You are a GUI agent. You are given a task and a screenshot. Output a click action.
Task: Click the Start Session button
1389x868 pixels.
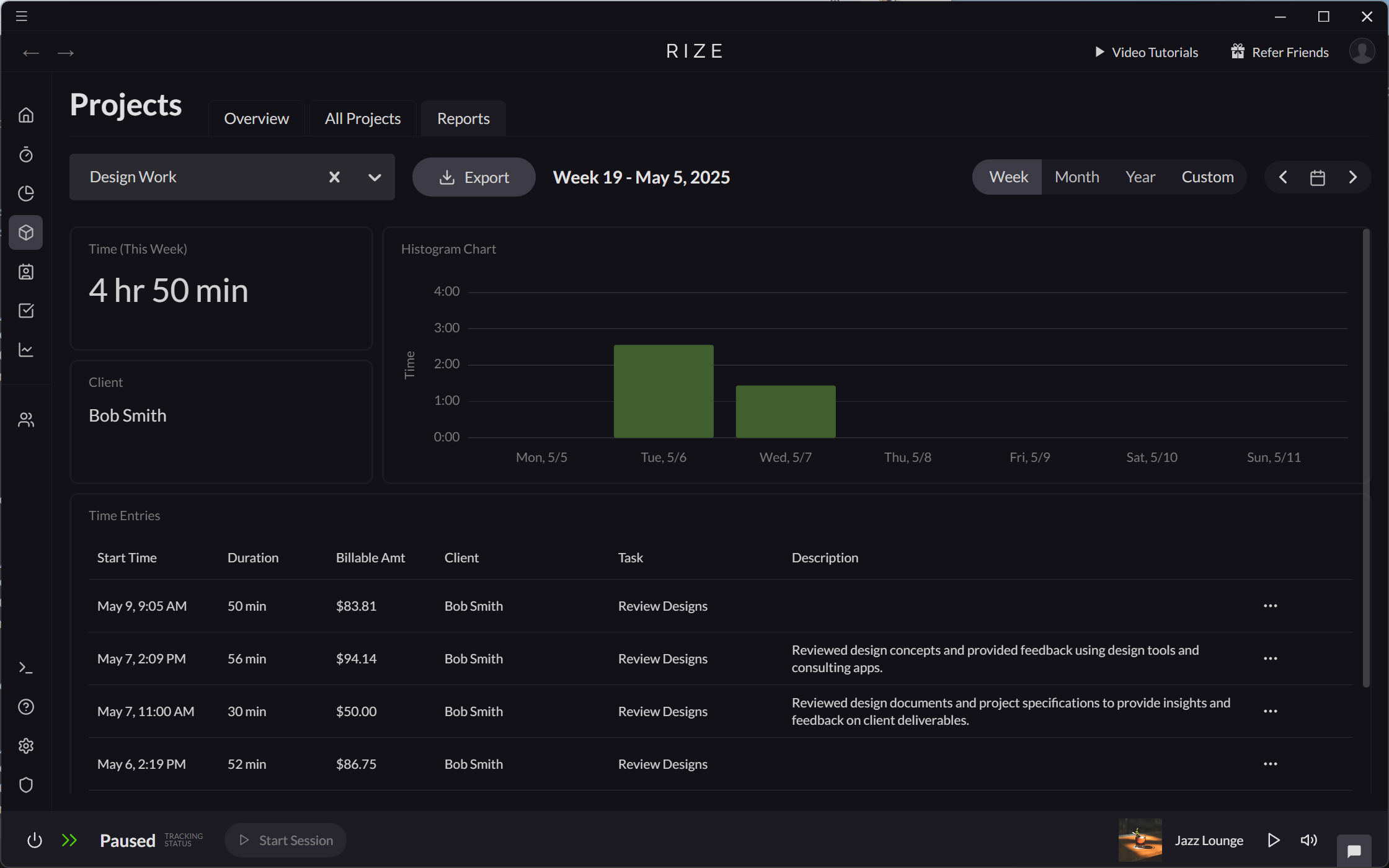tap(285, 839)
